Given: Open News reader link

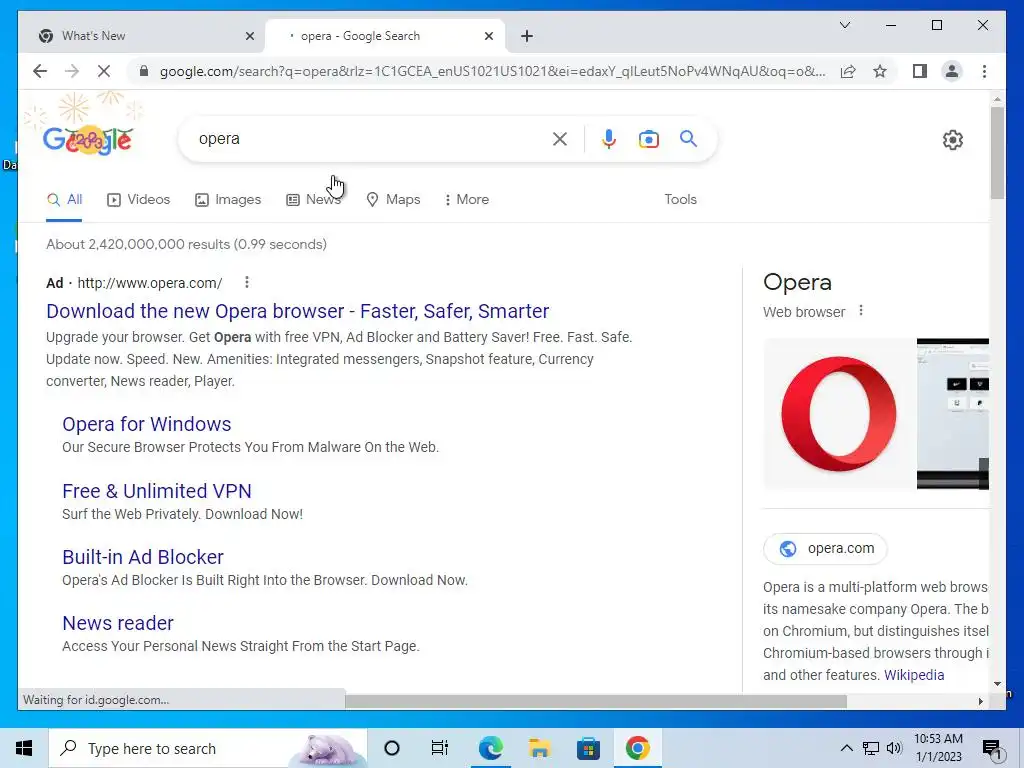Looking at the screenshot, I should 118,623.
